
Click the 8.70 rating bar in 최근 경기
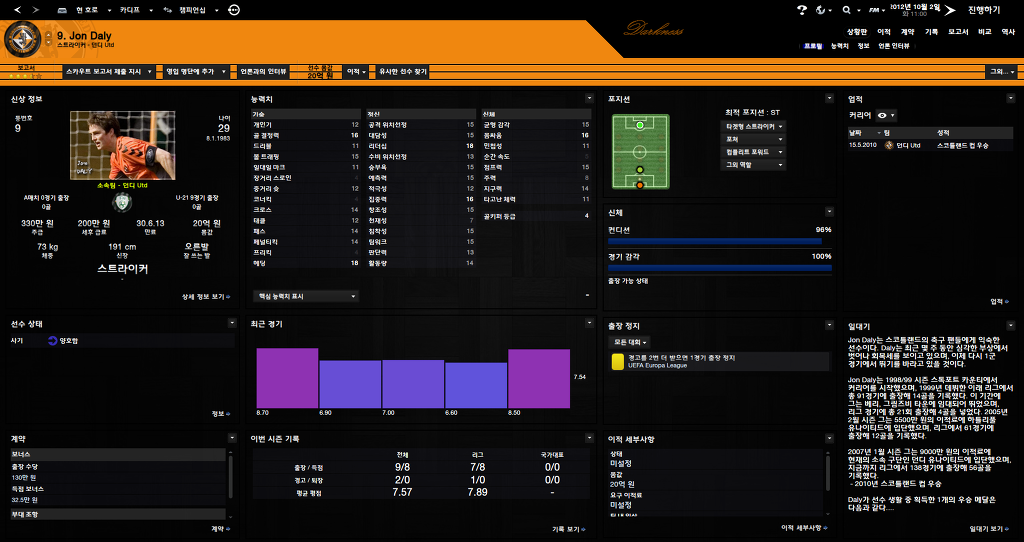click(287, 378)
